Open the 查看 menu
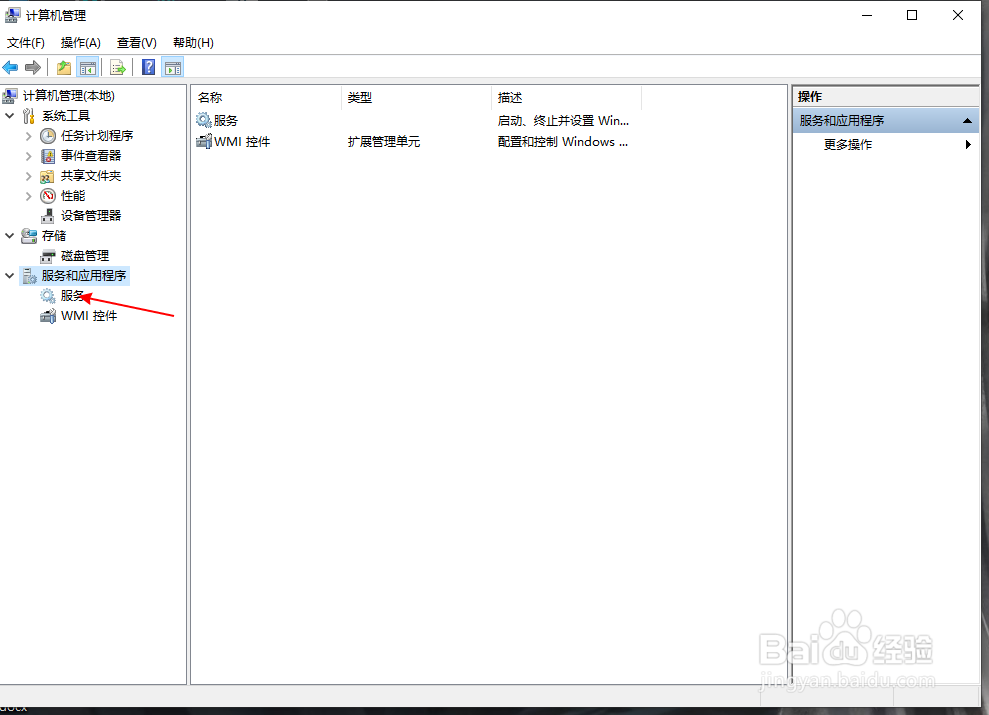The height and width of the screenshot is (715, 989). tap(136, 42)
